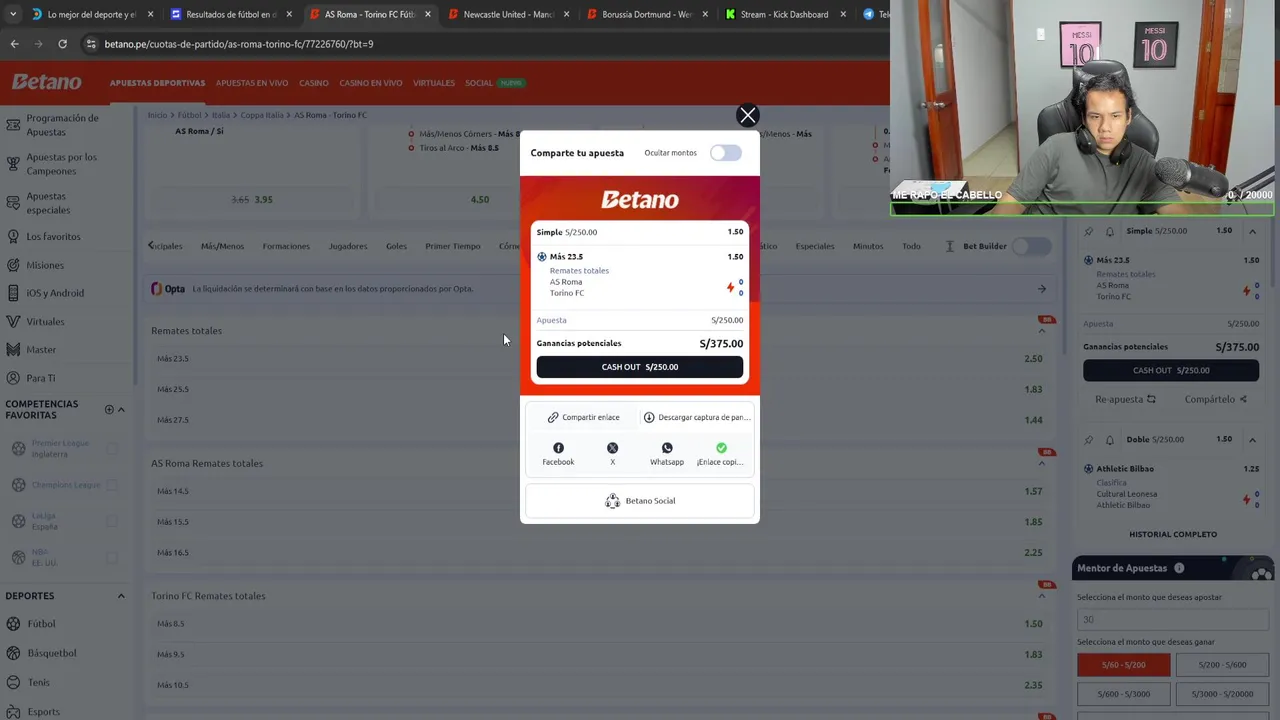Toggle notification bell on Doble bet
Screen dimensions: 1280x720
coord(1109,440)
